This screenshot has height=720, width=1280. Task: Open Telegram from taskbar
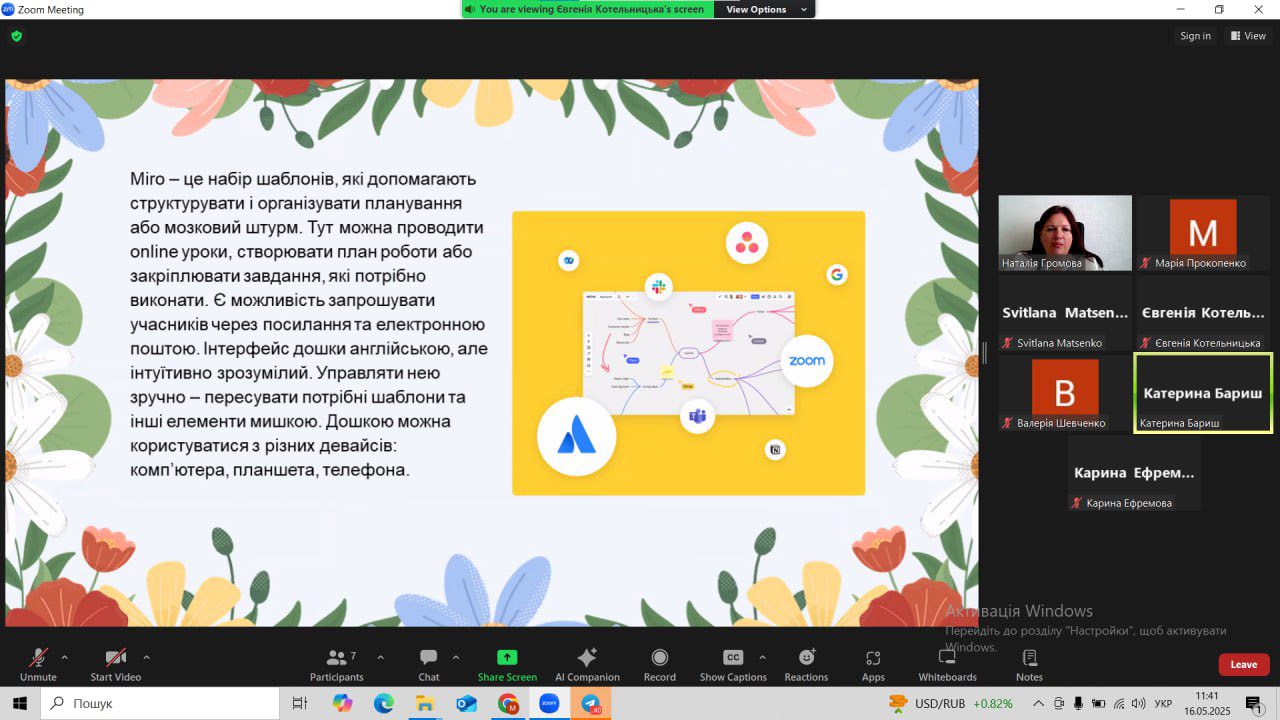590,703
